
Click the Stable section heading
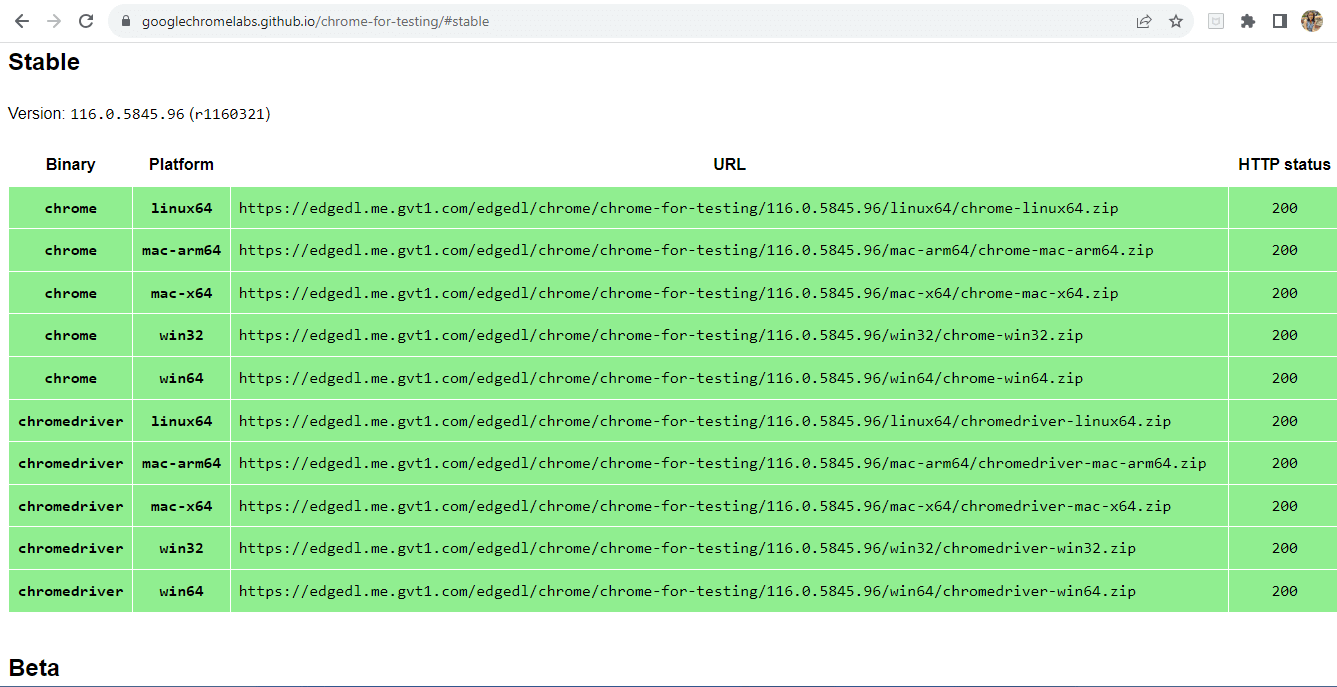[x=44, y=62]
